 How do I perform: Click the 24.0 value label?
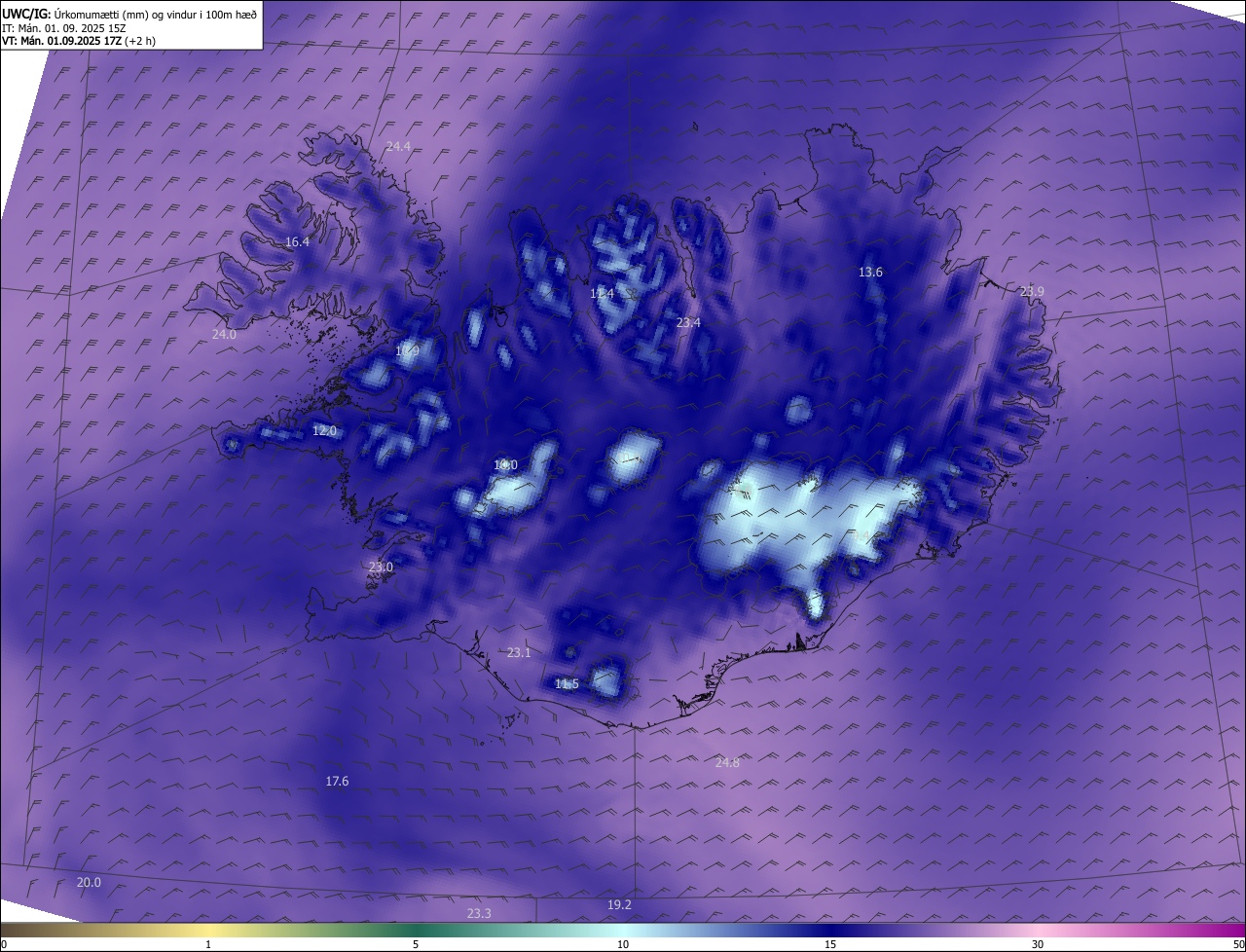[x=224, y=335]
